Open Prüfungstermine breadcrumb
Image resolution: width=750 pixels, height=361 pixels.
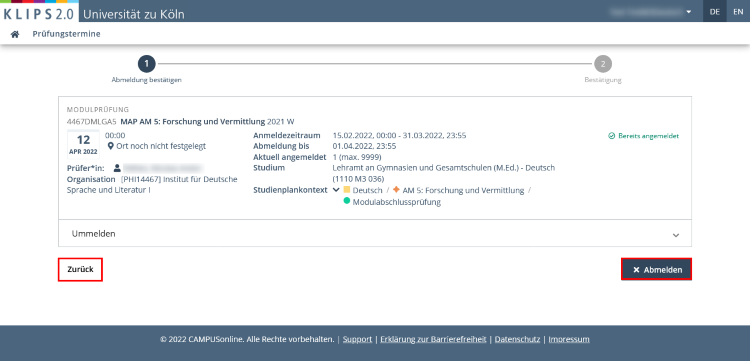pyautogui.click(x=66, y=34)
